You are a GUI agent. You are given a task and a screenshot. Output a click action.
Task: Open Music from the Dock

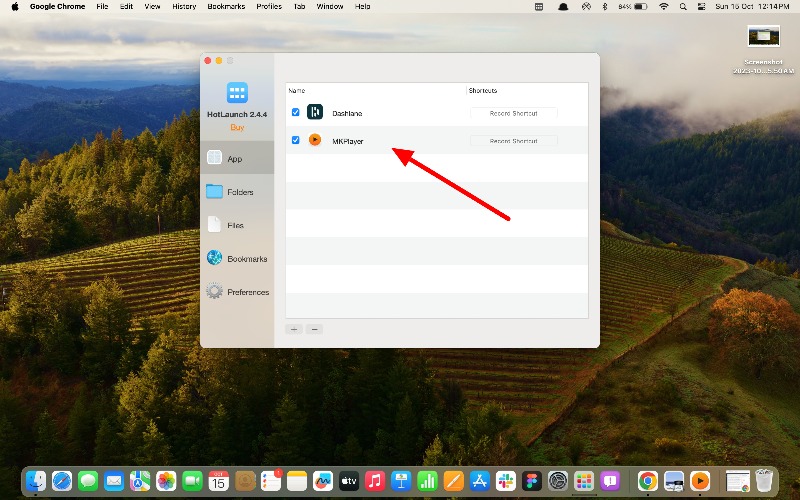(x=375, y=481)
